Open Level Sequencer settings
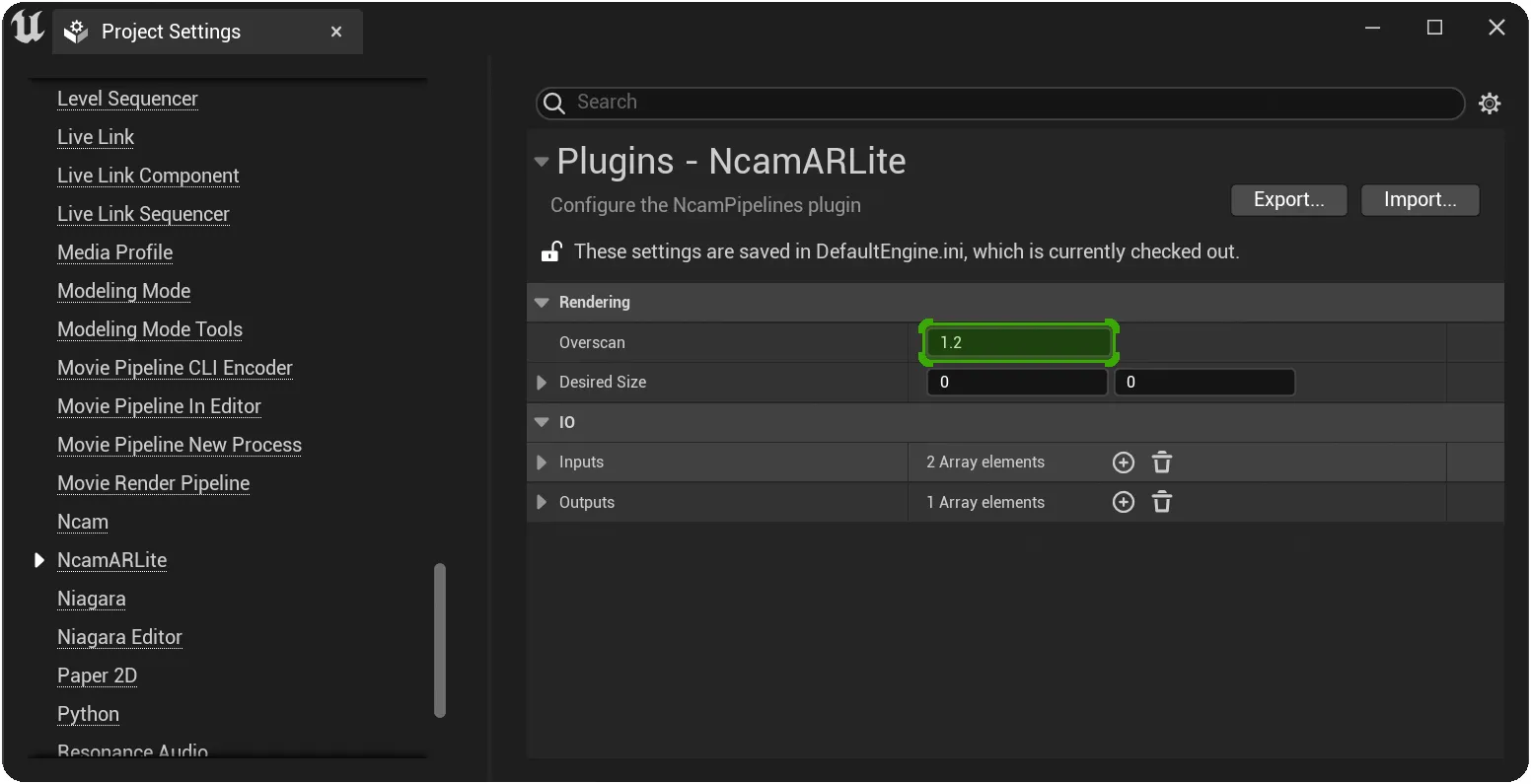The height and width of the screenshot is (784, 1531). pos(127,99)
